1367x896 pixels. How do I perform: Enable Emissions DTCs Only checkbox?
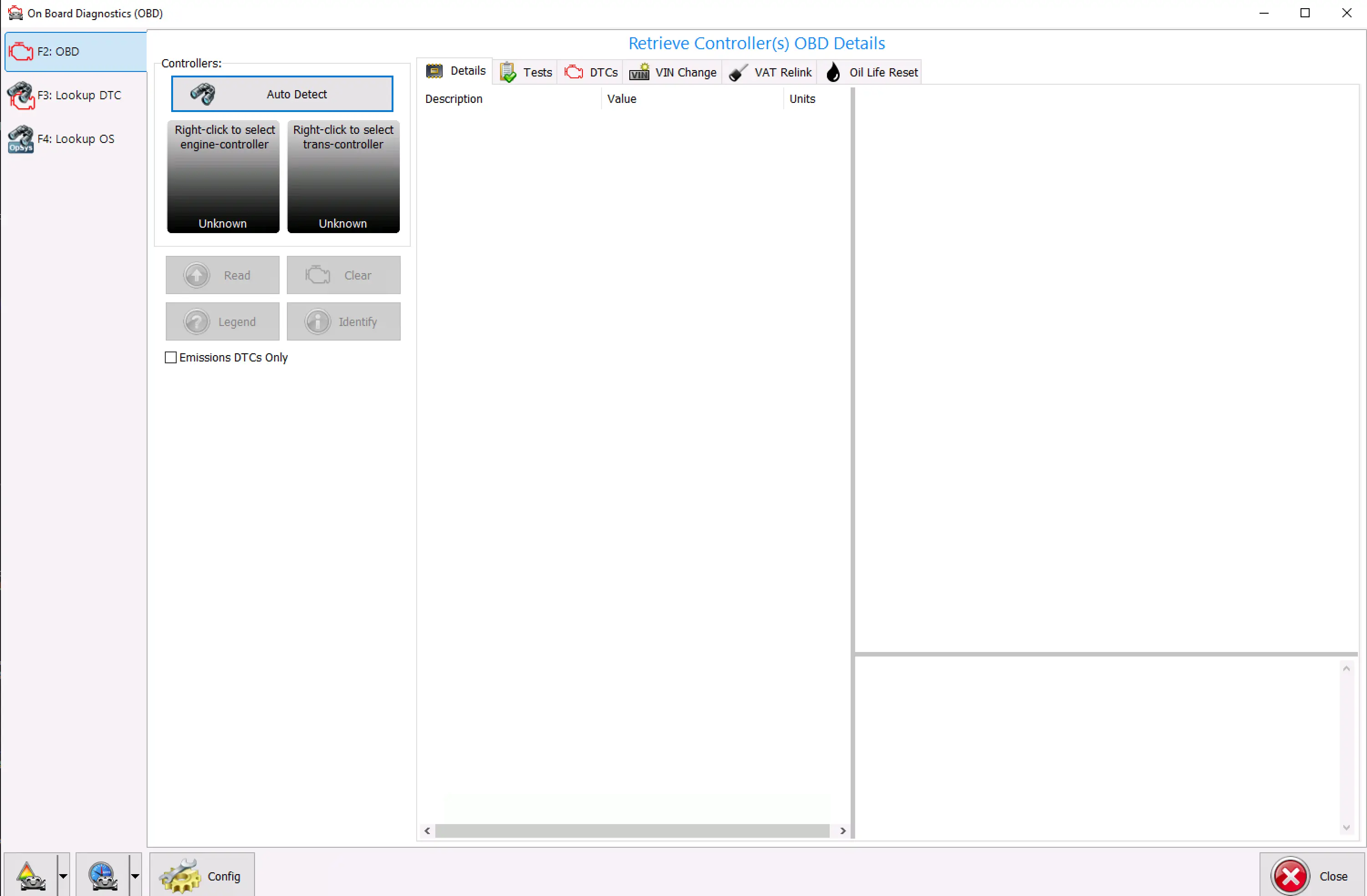point(171,357)
